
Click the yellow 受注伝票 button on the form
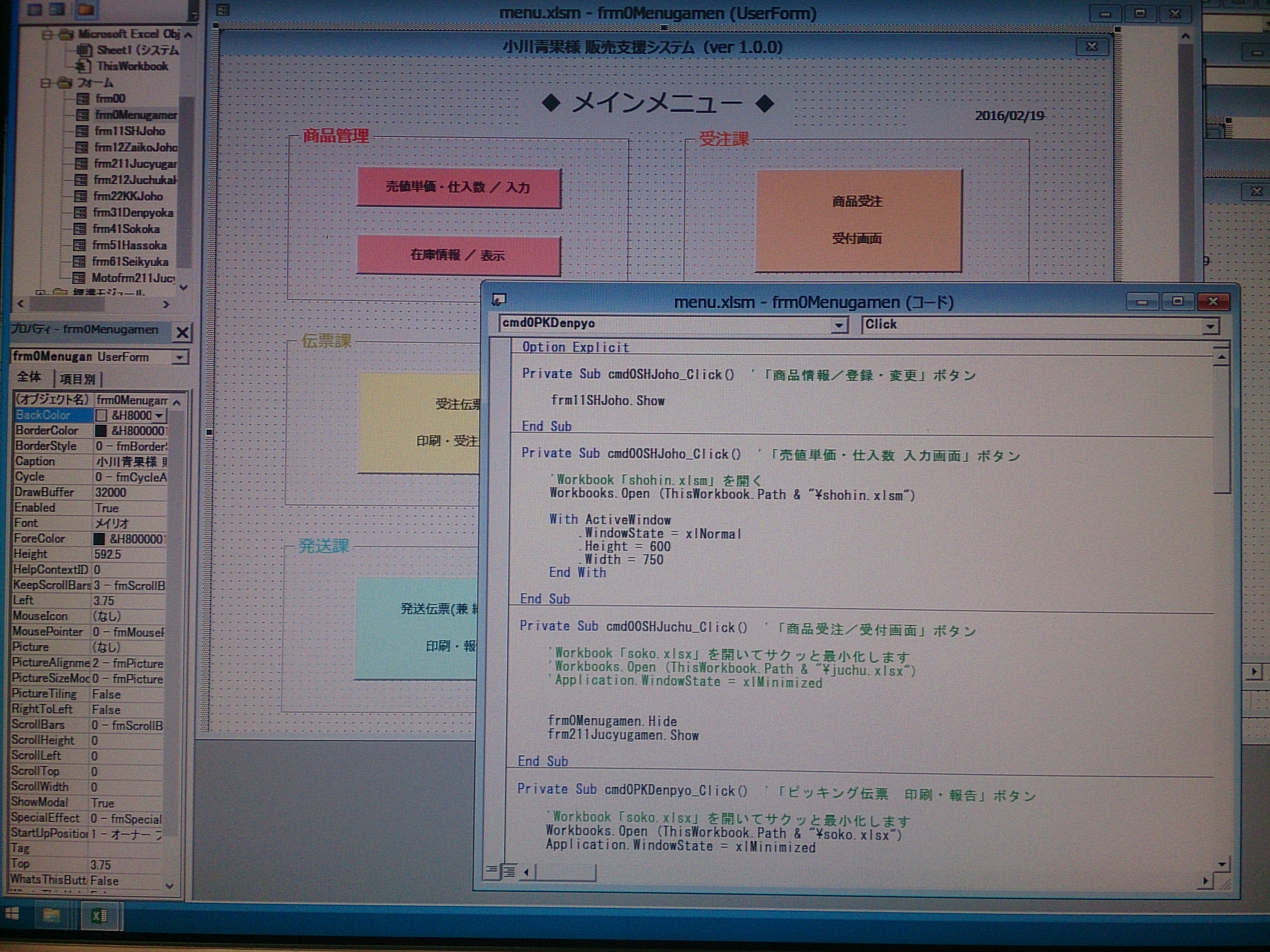coord(419,423)
